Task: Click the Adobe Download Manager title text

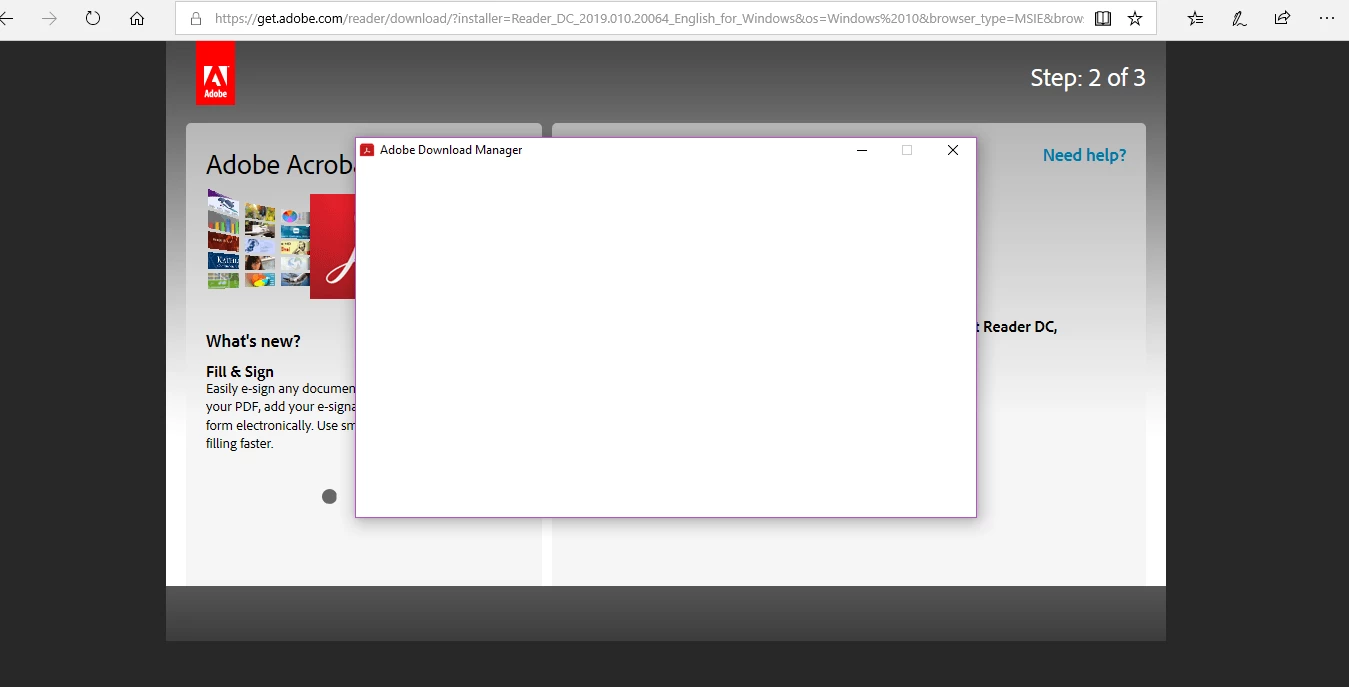Action: 451,150
